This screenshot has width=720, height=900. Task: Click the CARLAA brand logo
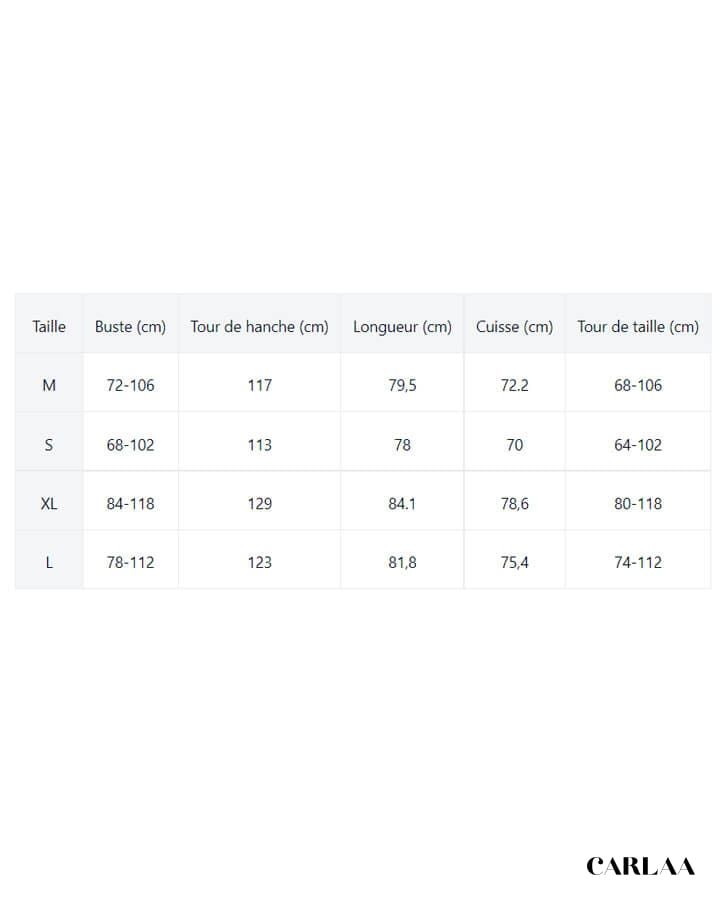click(x=640, y=866)
